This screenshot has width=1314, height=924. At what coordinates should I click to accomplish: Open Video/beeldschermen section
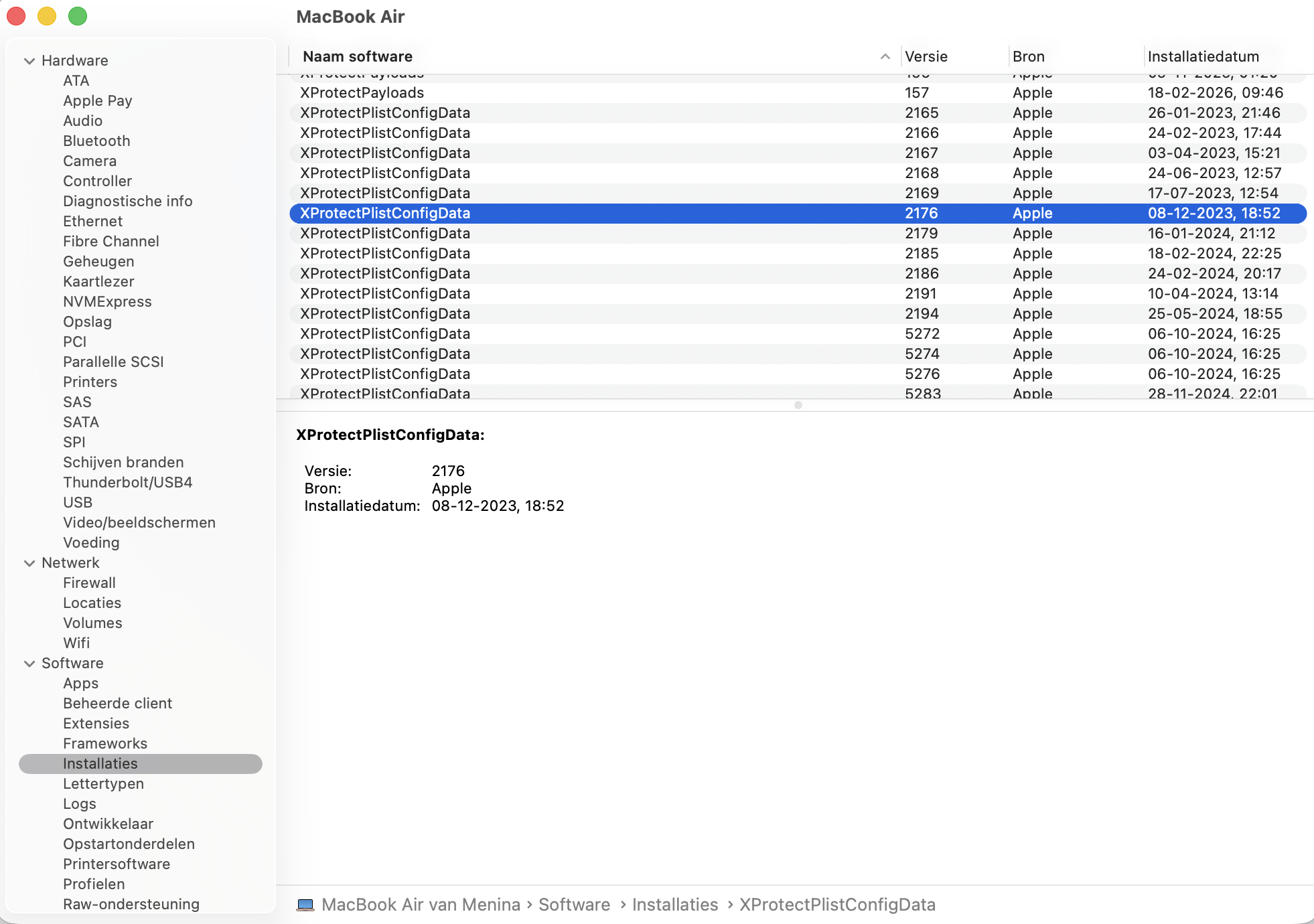click(x=139, y=523)
